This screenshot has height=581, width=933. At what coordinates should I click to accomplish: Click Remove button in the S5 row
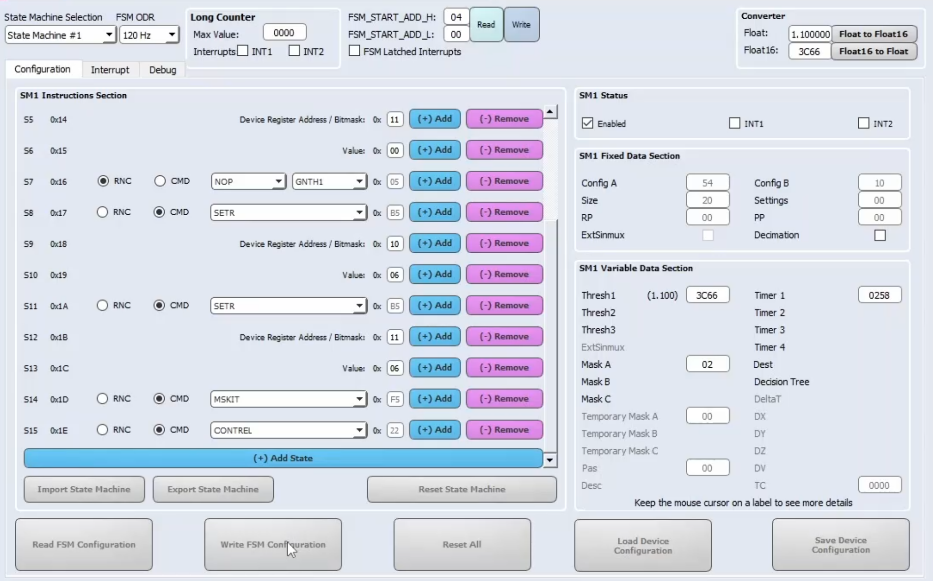[x=504, y=119]
